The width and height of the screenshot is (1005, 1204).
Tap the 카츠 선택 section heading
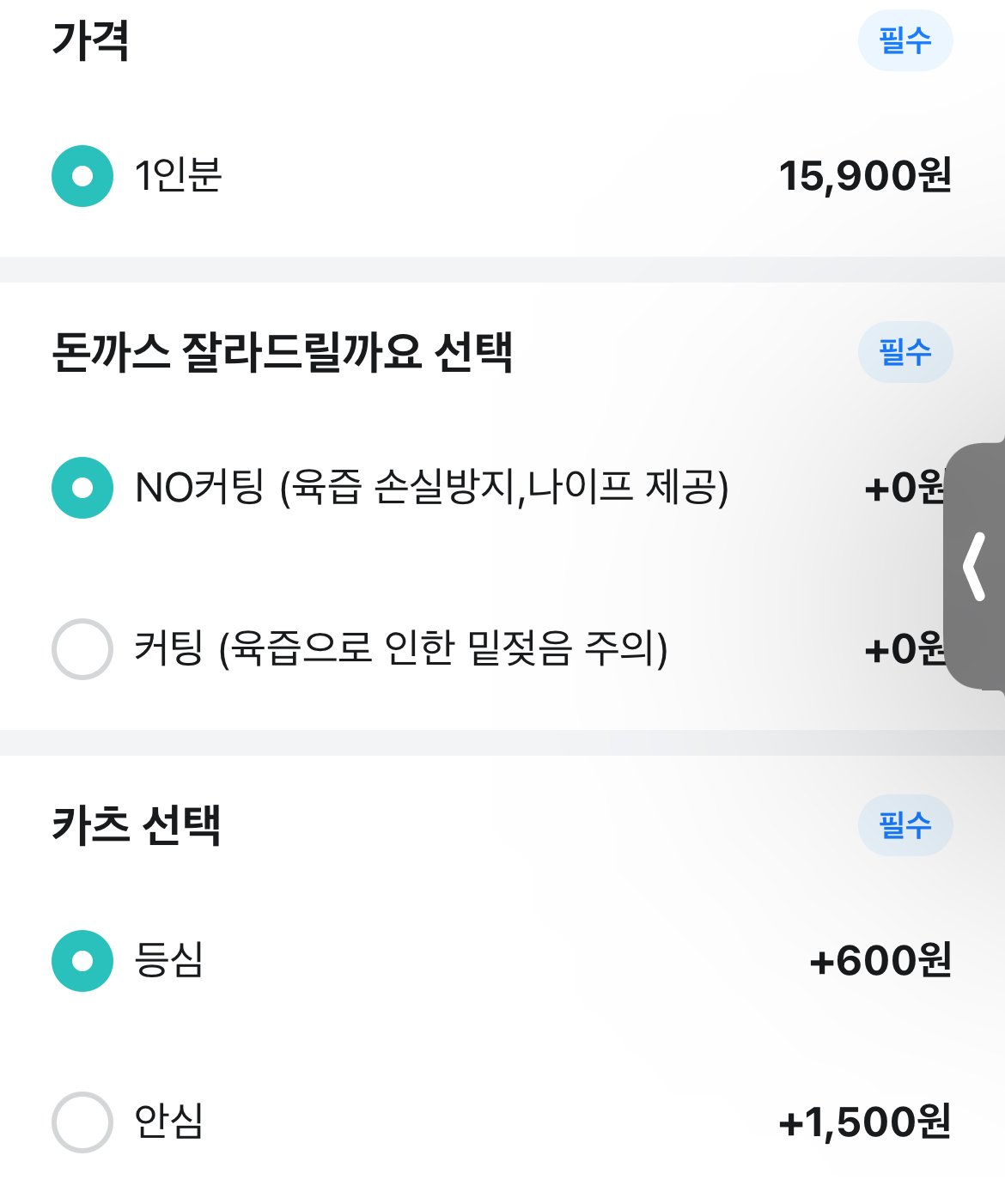click(x=136, y=825)
